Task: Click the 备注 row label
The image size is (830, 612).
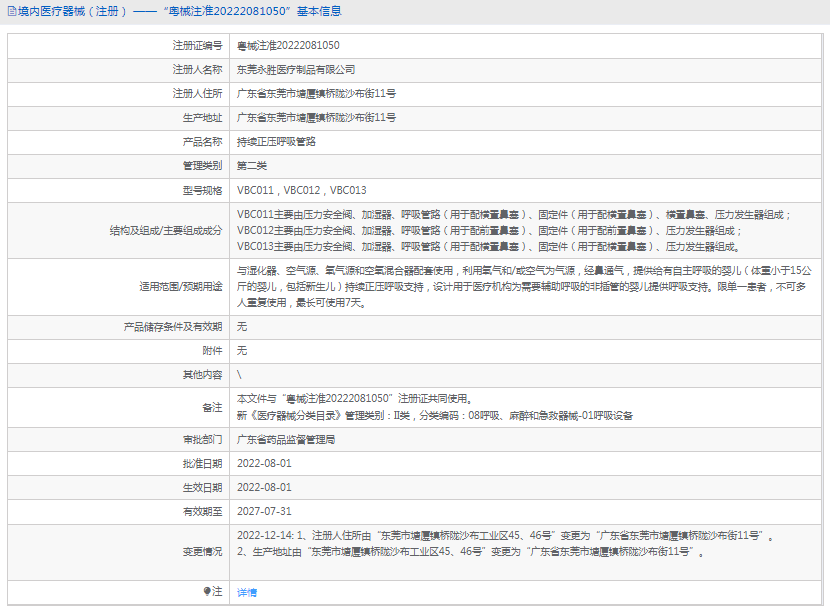Action: (x=212, y=407)
